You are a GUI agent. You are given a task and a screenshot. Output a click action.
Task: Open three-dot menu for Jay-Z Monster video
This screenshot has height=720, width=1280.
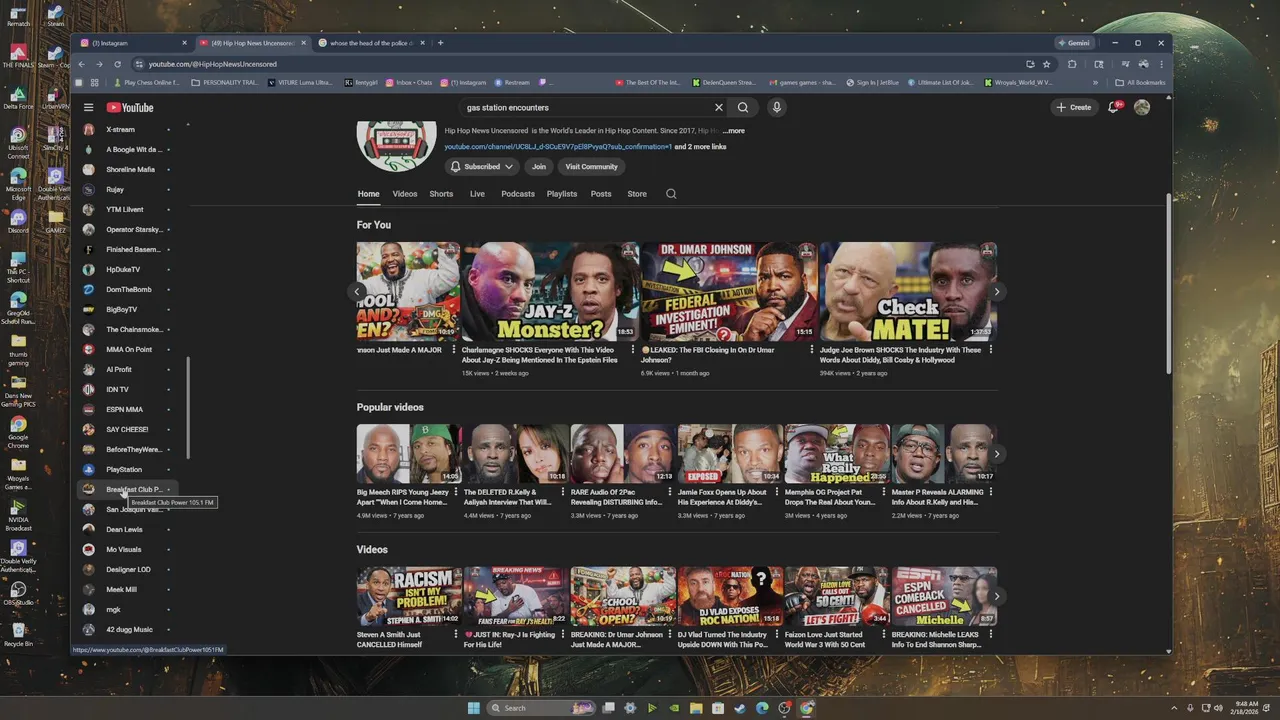633,350
